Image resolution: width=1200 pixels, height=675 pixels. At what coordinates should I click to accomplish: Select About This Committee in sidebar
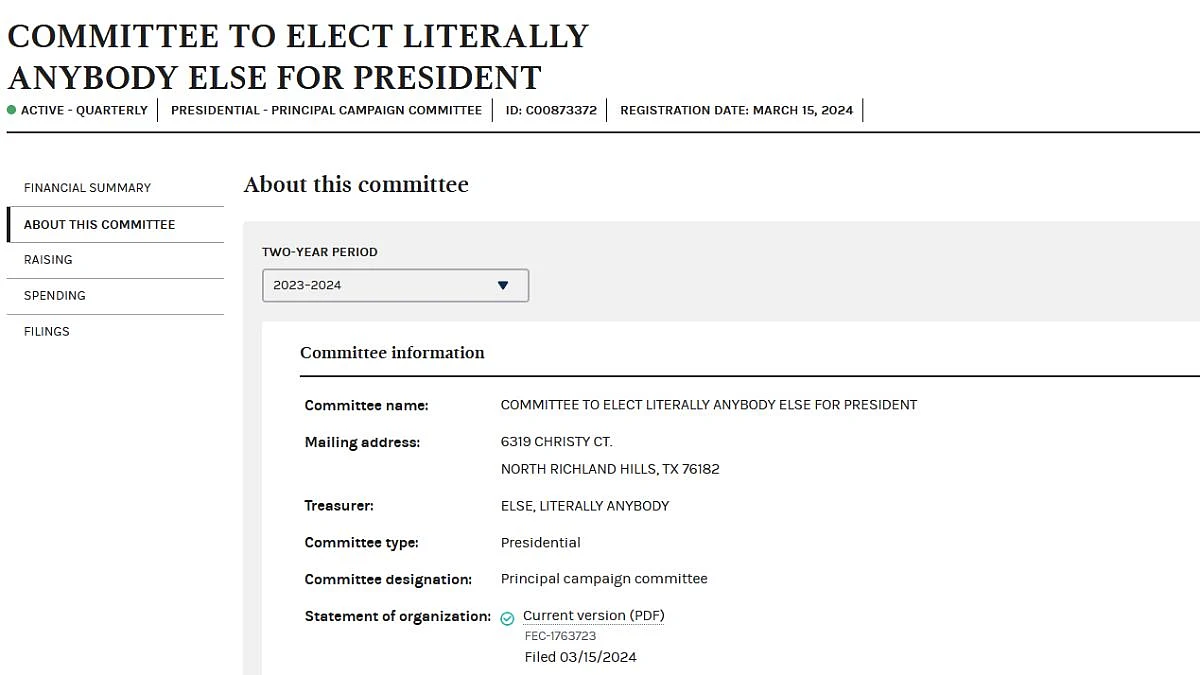tap(99, 225)
